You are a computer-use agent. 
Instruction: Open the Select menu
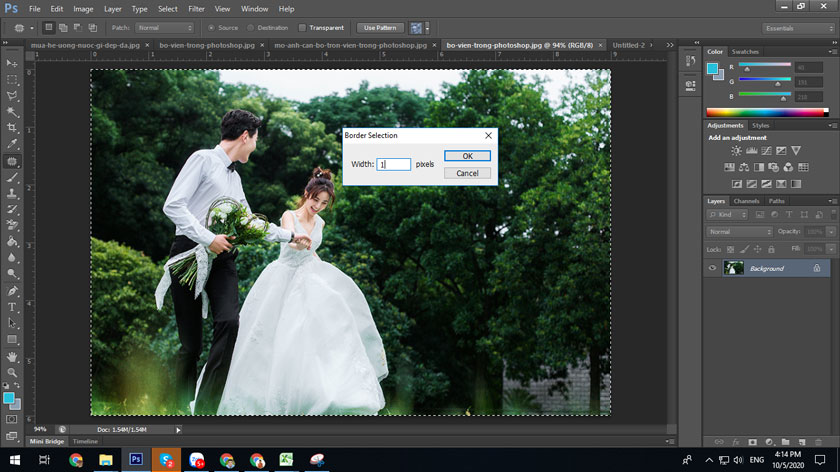pos(168,9)
